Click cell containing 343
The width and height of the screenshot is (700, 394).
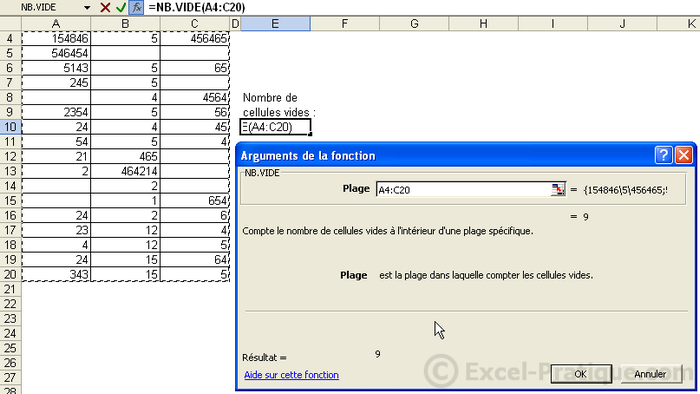56,274
